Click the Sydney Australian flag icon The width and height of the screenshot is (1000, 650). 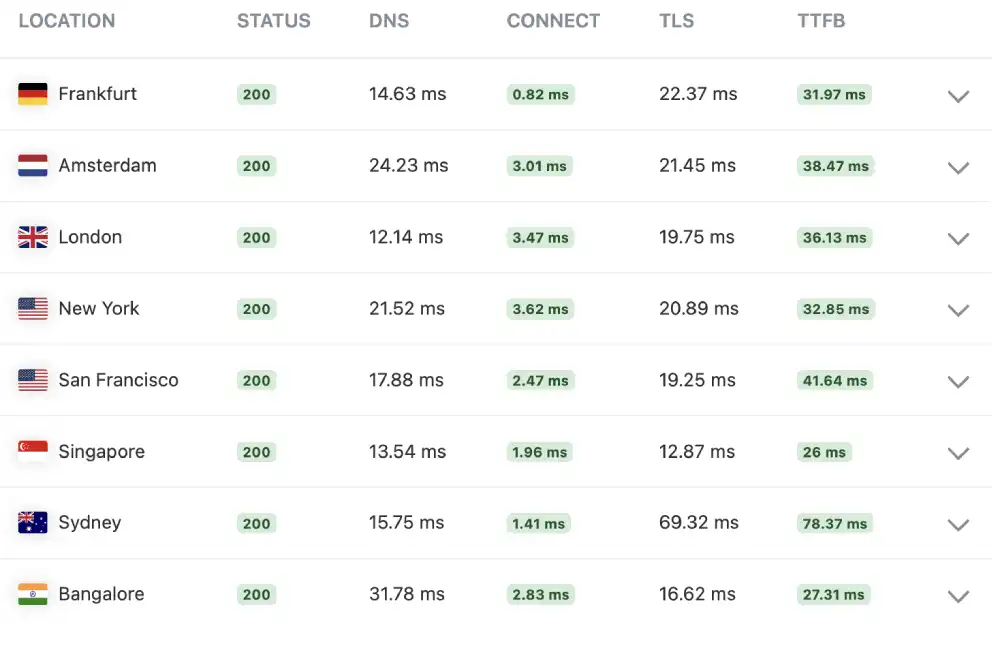point(32,523)
